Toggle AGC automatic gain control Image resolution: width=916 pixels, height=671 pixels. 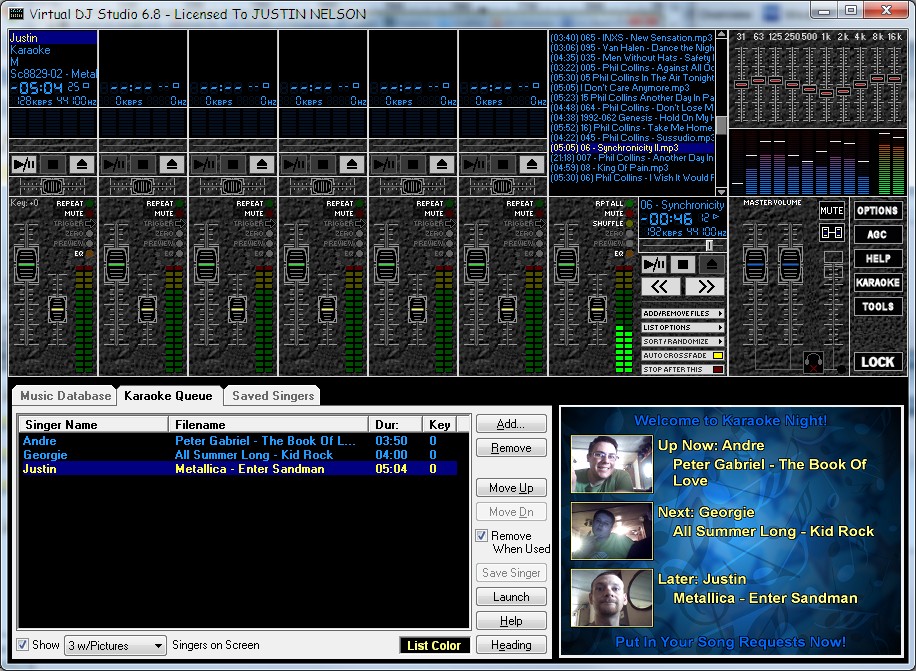[x=877, y=234]
